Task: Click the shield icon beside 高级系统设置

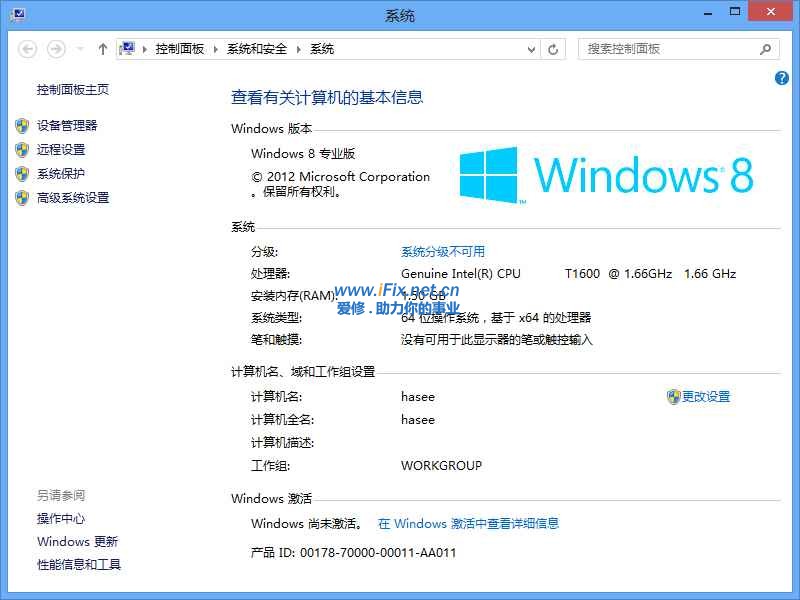Action: pos(22,198)
